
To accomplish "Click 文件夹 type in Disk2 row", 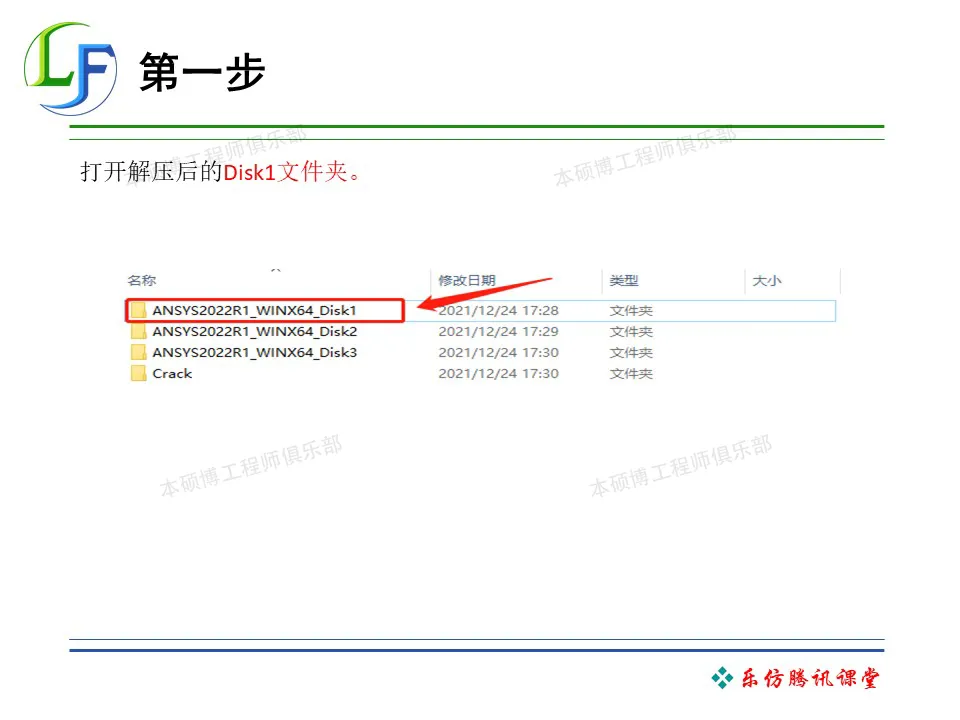I will tap(631, 331).
